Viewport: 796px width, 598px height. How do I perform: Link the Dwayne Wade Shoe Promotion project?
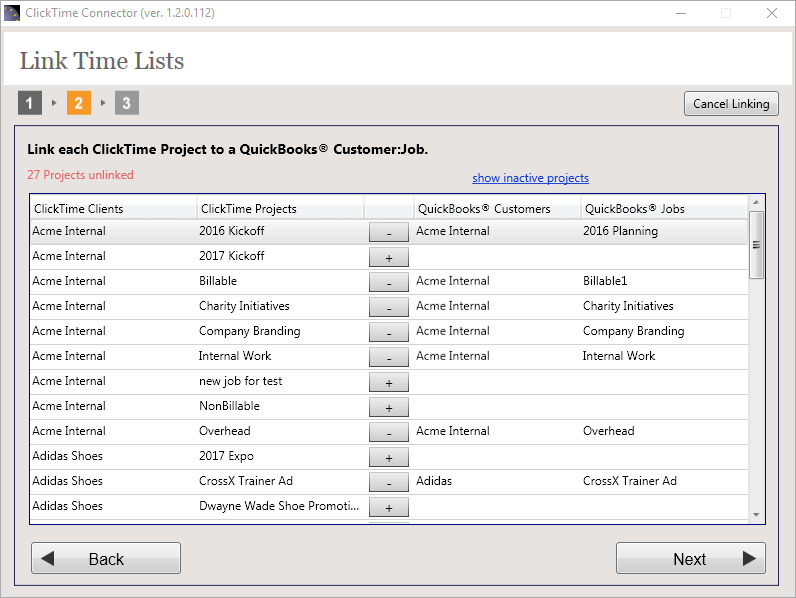click(388, 507)
